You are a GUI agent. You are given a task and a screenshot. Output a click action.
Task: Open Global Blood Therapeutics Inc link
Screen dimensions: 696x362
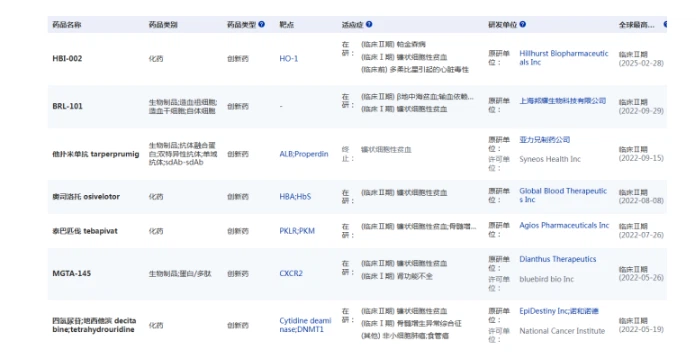pos(563,195)
